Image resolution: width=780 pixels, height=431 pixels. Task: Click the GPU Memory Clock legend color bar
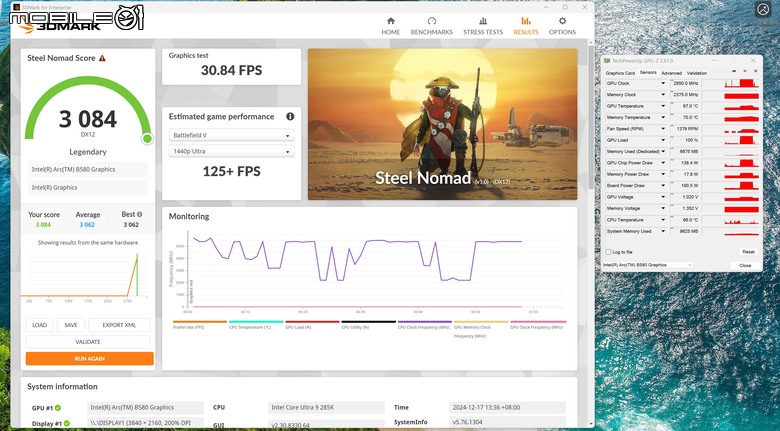(481, 322)
